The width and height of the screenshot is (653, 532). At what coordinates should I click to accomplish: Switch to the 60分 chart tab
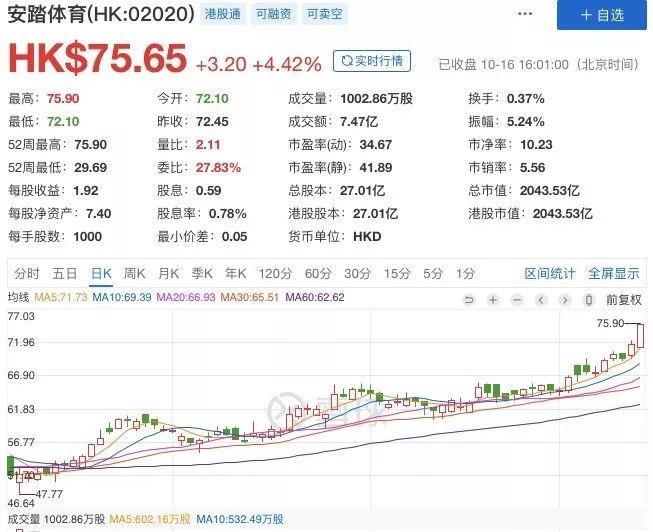click(318, 274)
